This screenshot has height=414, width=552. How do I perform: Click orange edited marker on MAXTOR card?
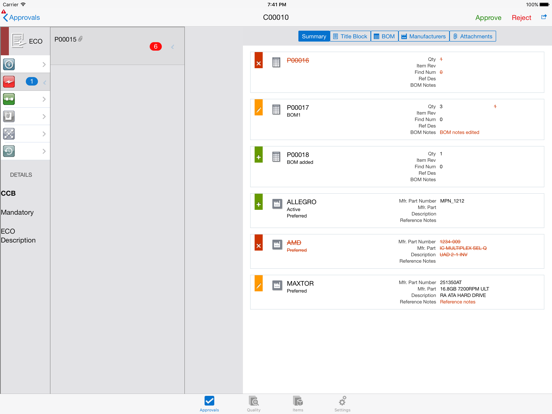[x=259, y=283]
